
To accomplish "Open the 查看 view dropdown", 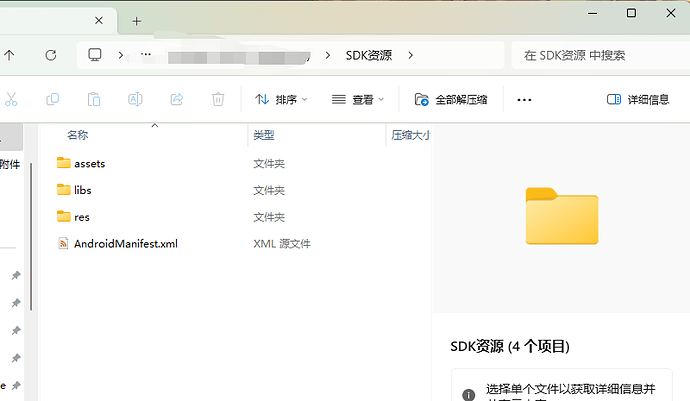I will pos(358,100).
